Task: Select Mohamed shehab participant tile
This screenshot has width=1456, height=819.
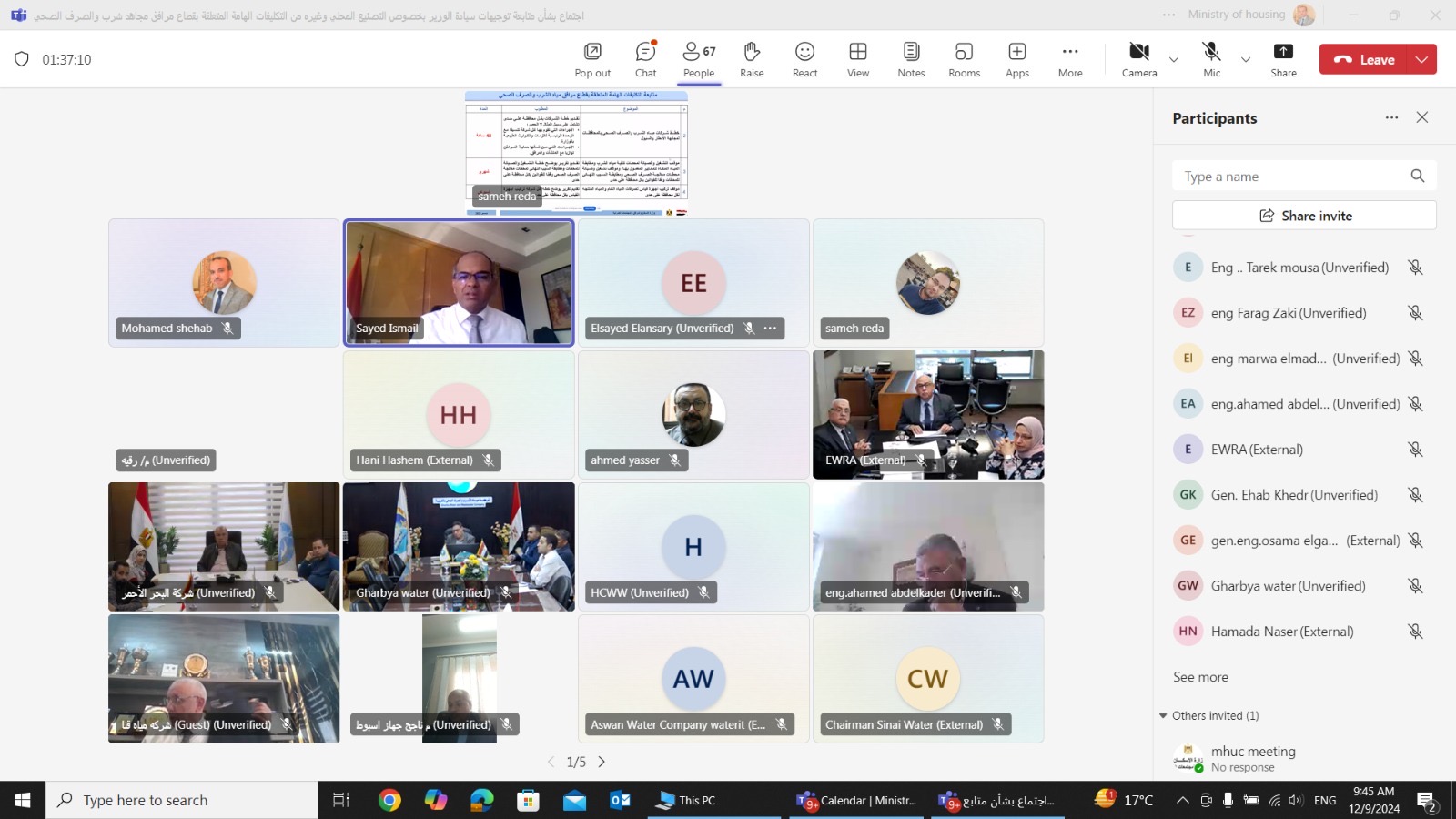Action: [224, 283]
